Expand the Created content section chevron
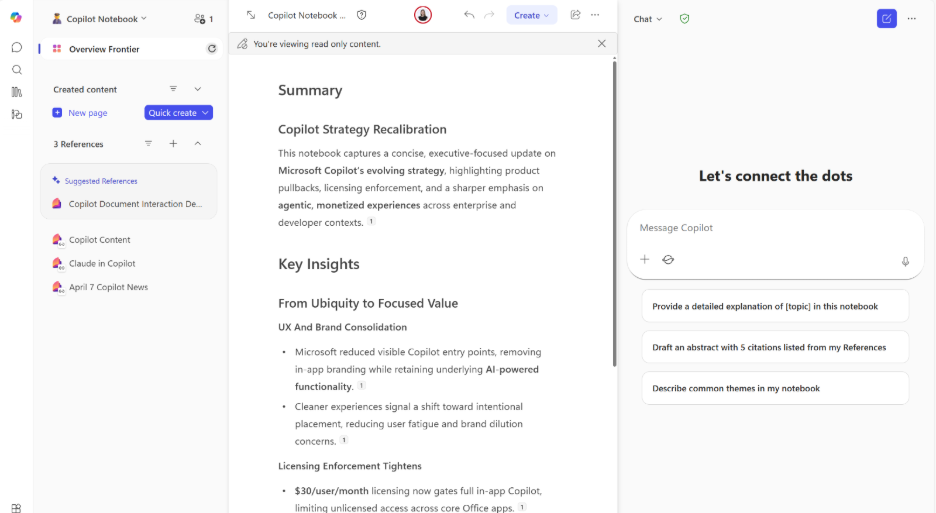This screenshot has width=936, height=513. (198, 89)
